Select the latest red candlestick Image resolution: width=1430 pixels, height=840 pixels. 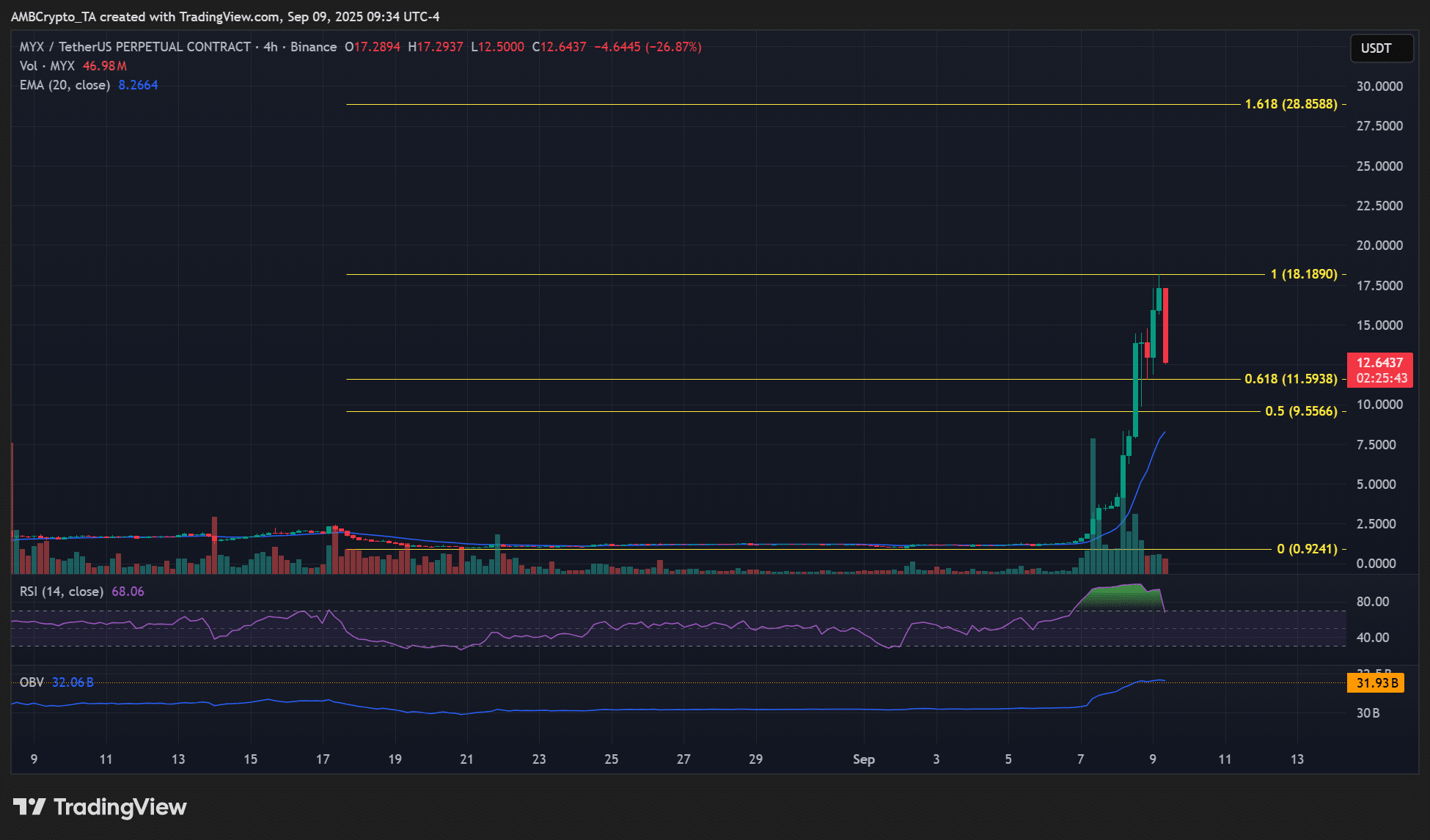tap(1165, 325)
